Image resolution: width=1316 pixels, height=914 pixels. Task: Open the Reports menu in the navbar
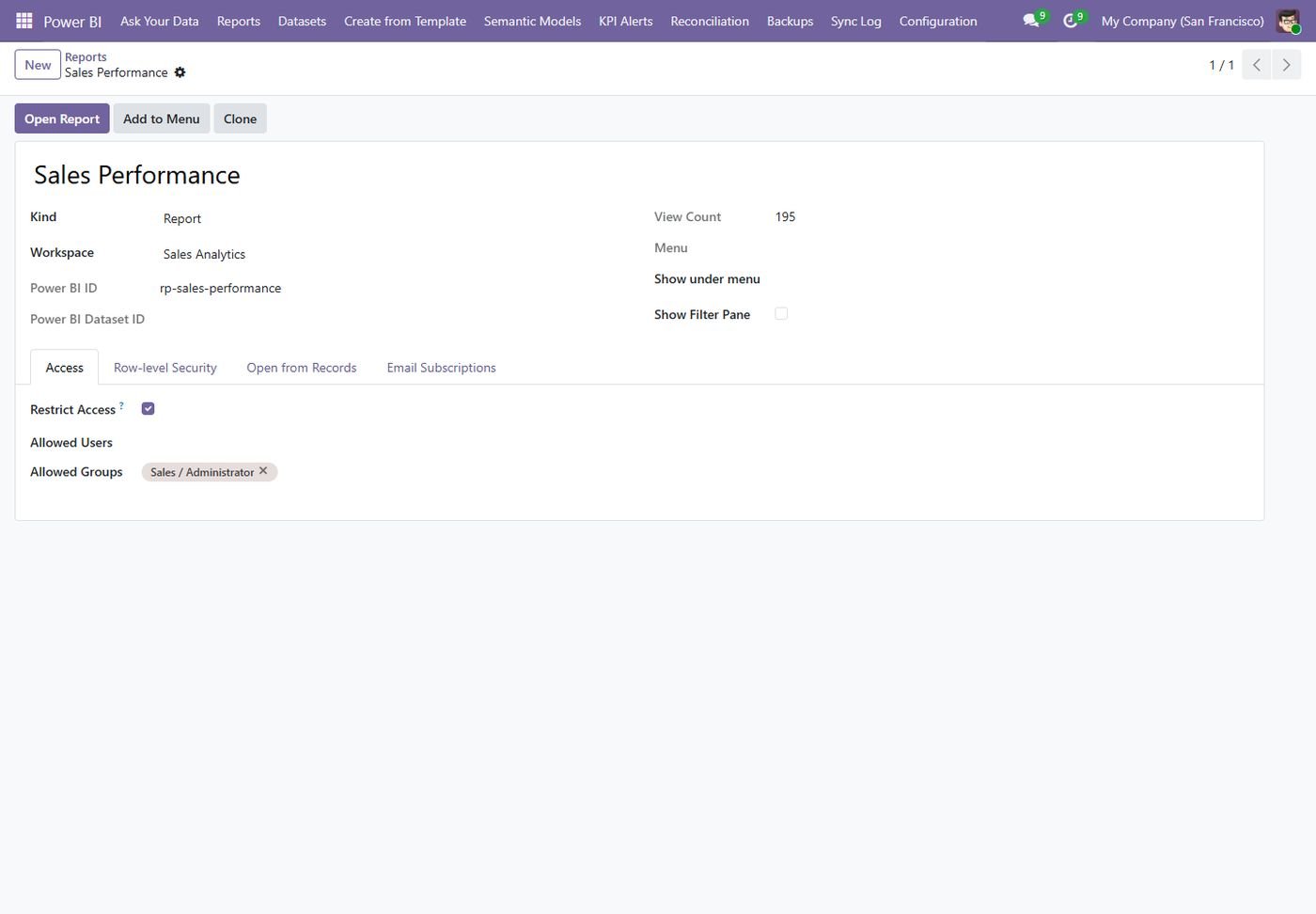coord(239,21)
